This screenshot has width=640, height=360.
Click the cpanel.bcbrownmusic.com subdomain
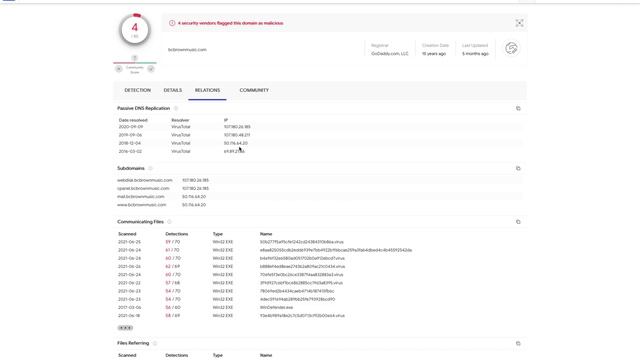[143, 189]
